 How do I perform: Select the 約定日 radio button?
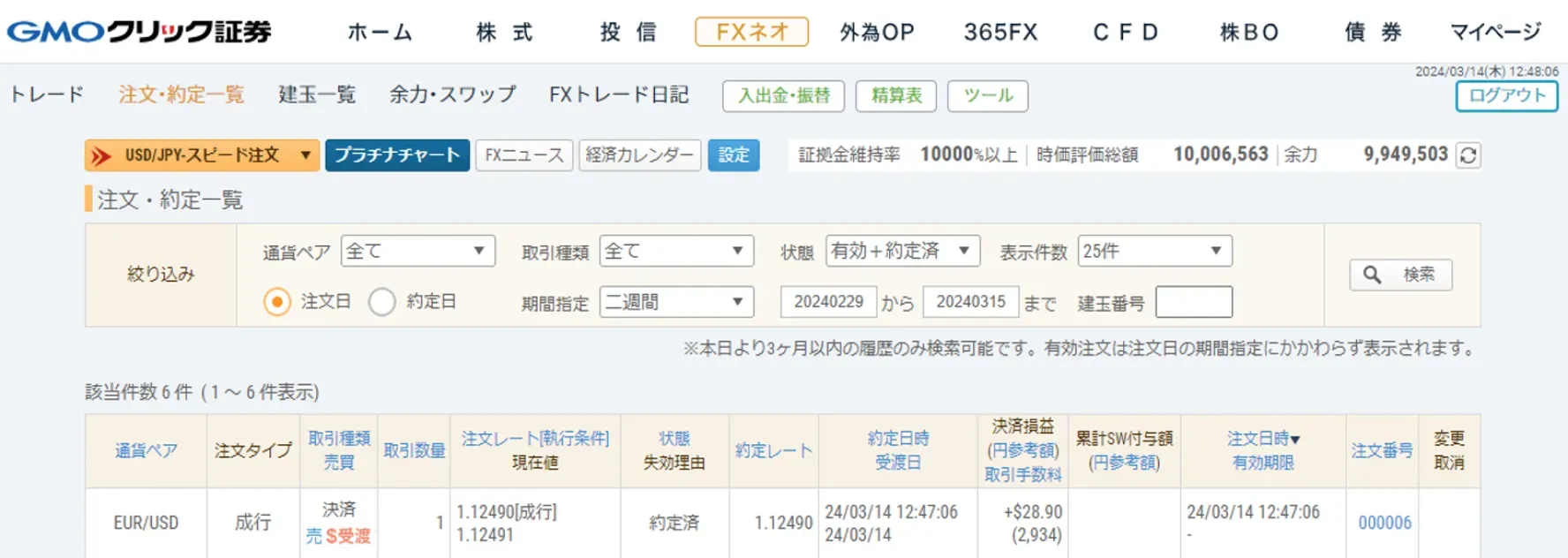[382, 302]
